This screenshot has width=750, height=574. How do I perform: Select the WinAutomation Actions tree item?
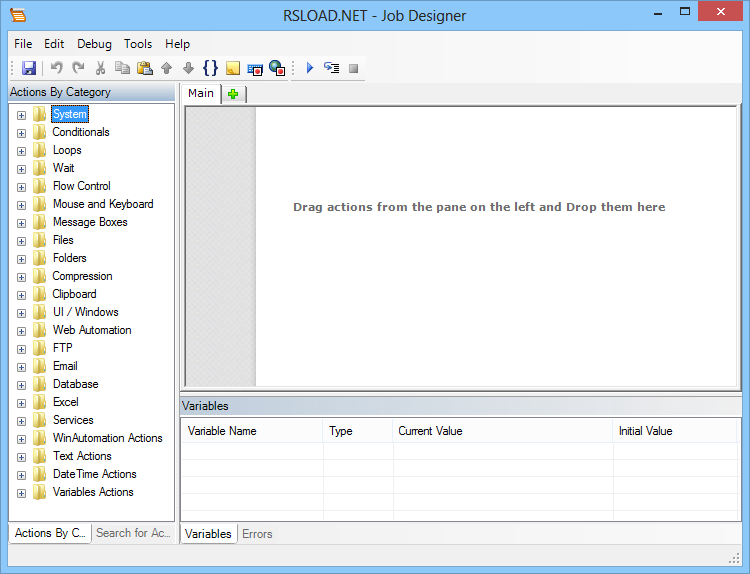108,438
